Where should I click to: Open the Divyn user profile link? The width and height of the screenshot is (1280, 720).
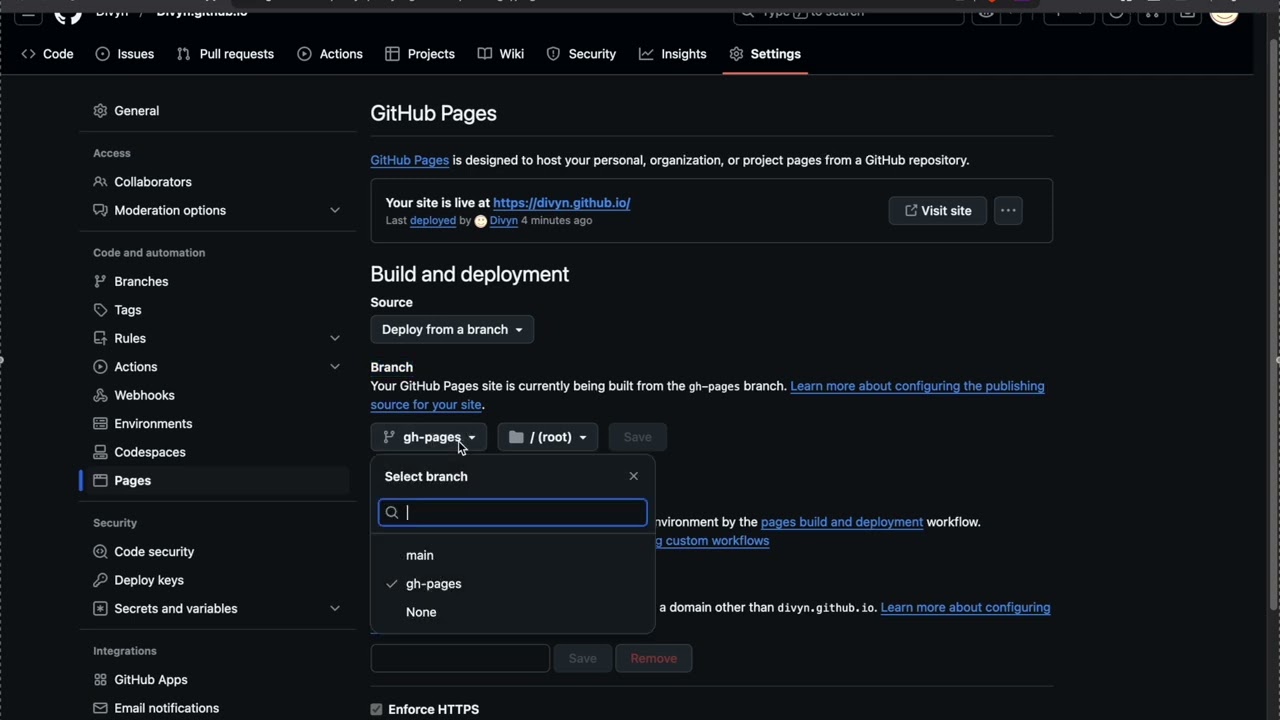[504, 221]
